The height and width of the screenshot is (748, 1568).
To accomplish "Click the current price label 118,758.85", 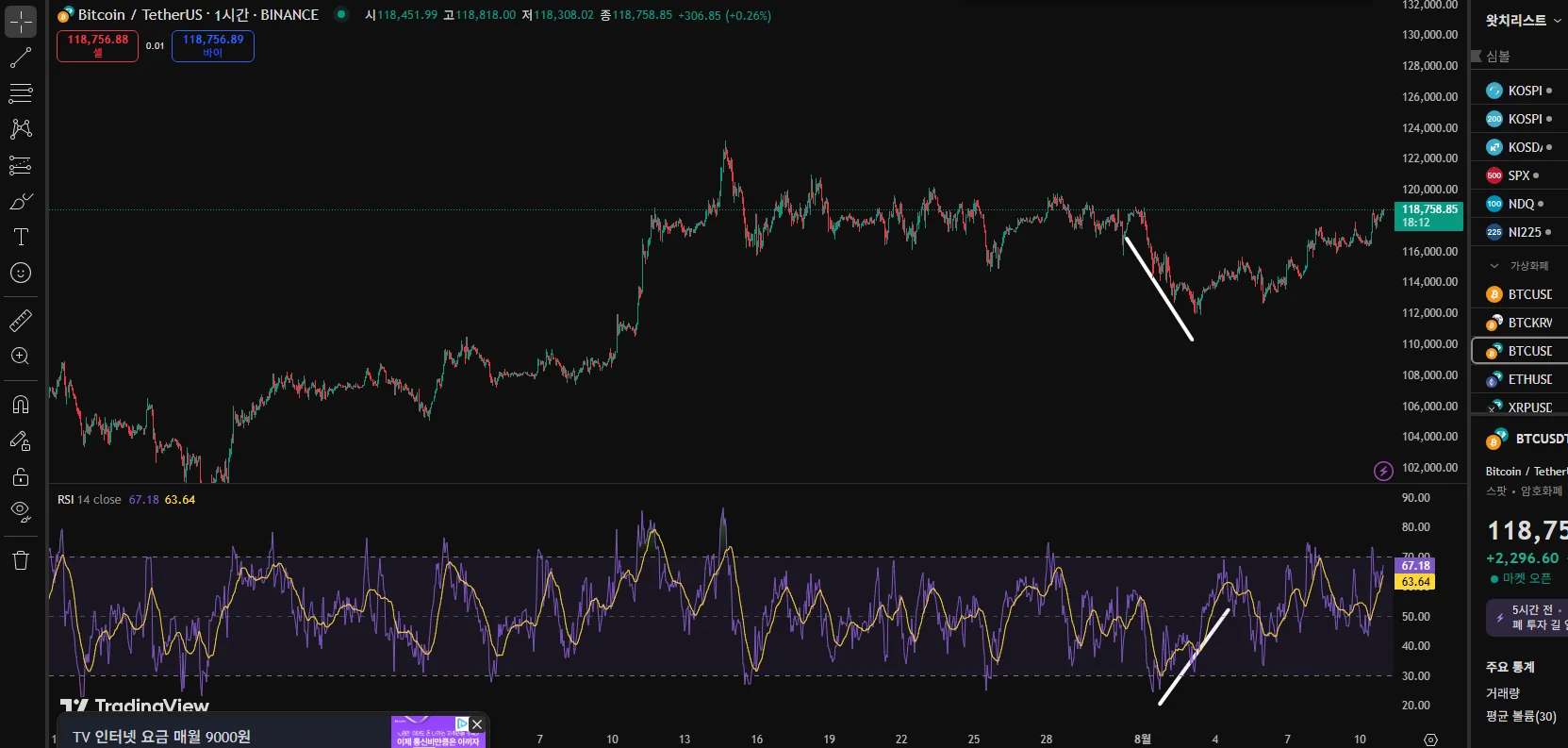I will (1428, 216).
